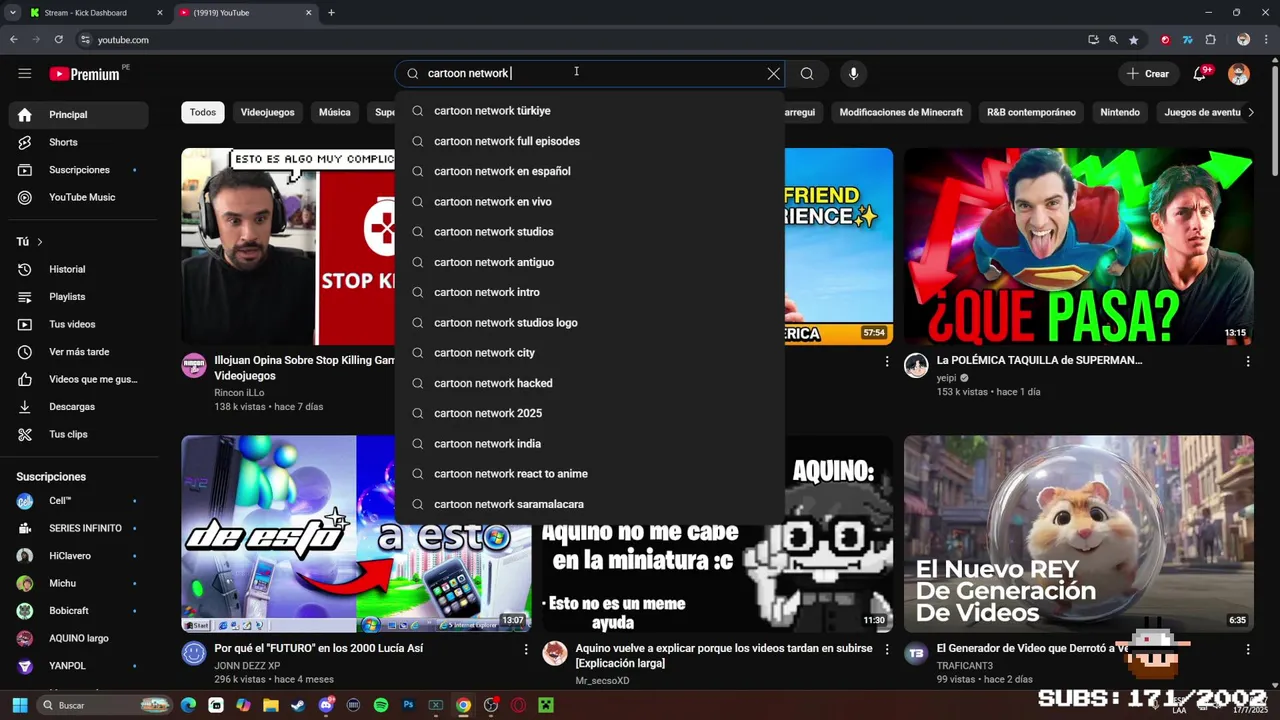1280x720 pixels.
Task: Open Windows Start menu
Action: click(19, 705)
